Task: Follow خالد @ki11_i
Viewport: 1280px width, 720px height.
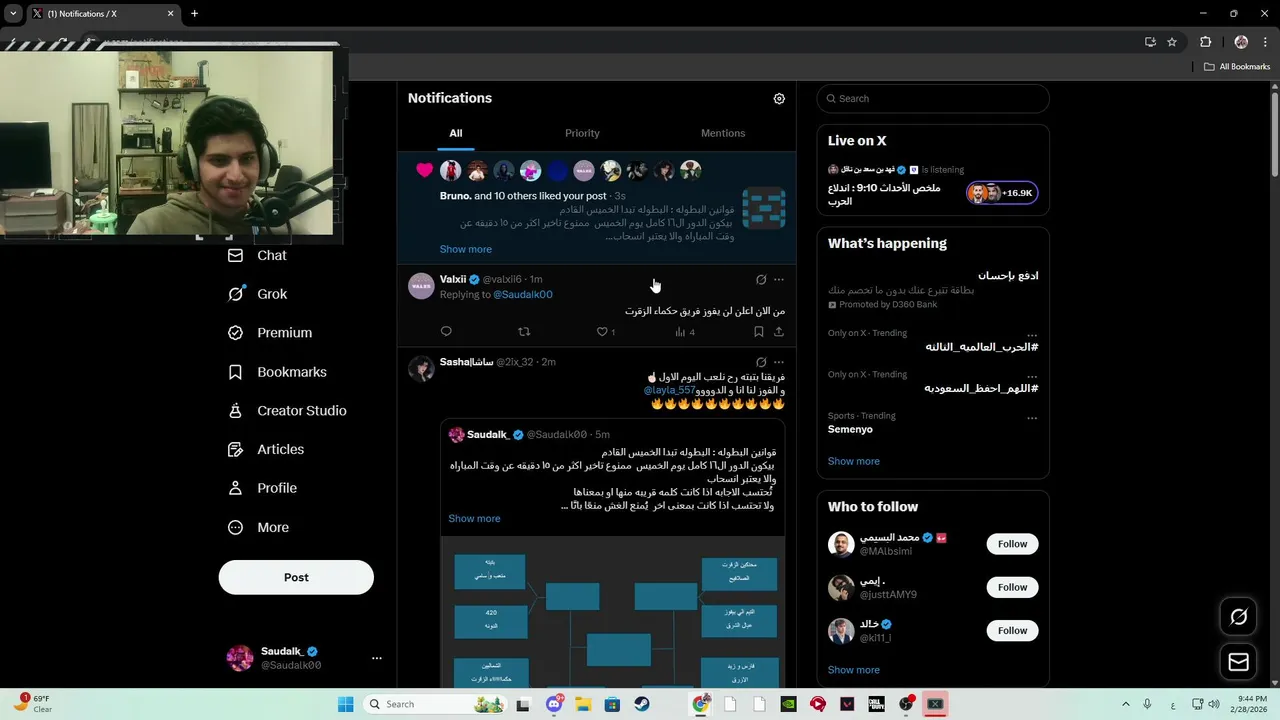Action: pyautogui.click(x=1012, y=630)
